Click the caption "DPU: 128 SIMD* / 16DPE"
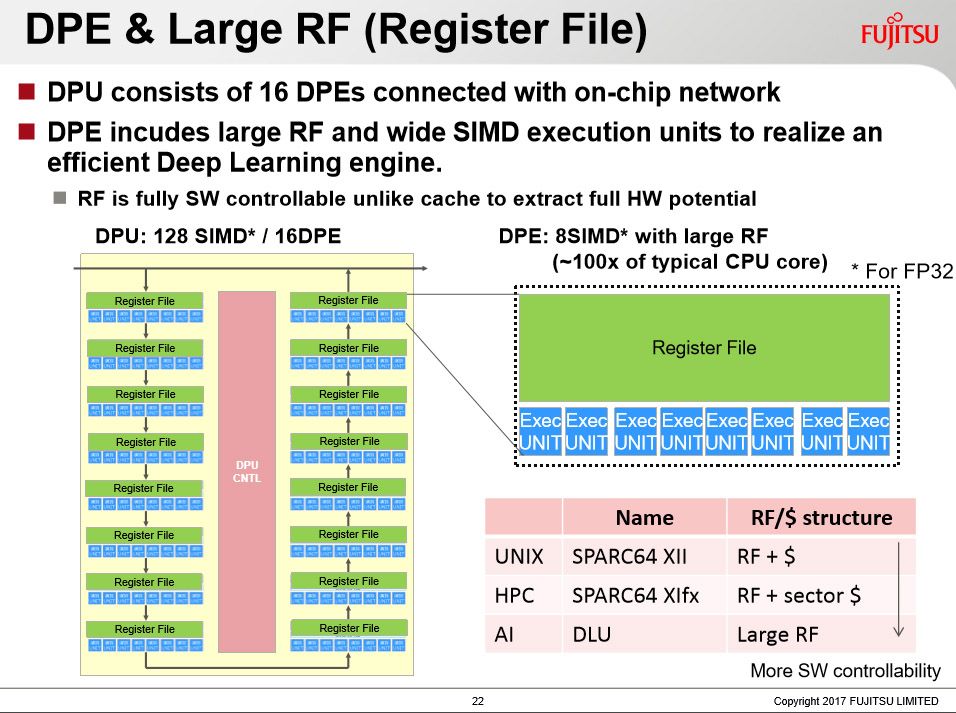Screen dimensions: 956x713 pyautogui.click(x=218, y=236)
